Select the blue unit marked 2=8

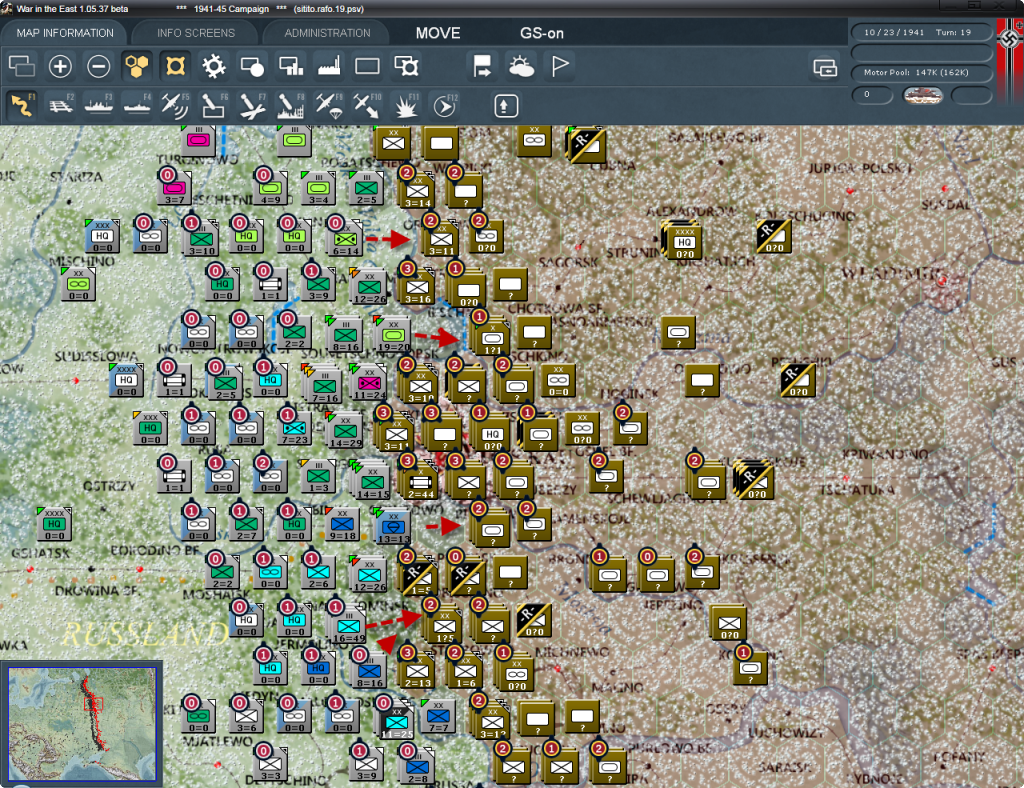tap(417, 766)
